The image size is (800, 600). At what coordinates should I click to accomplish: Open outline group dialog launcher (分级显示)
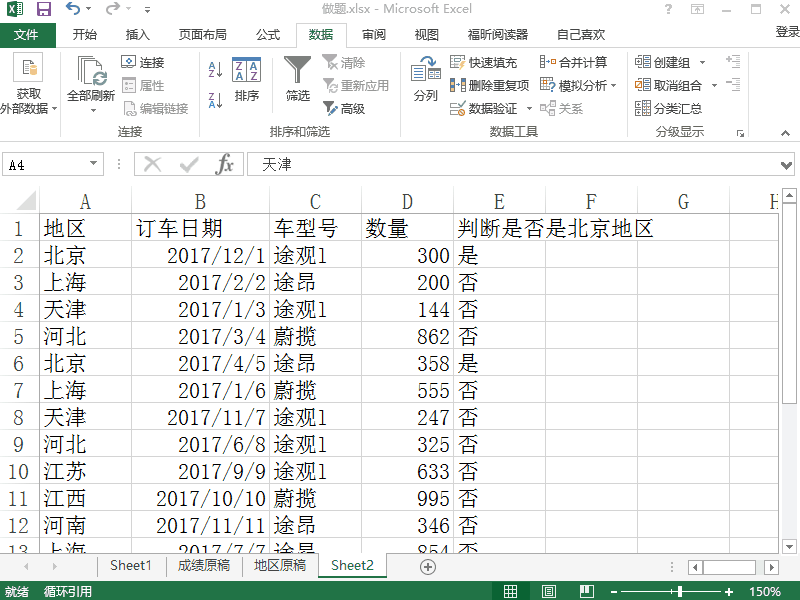click(x=740, y=134)
